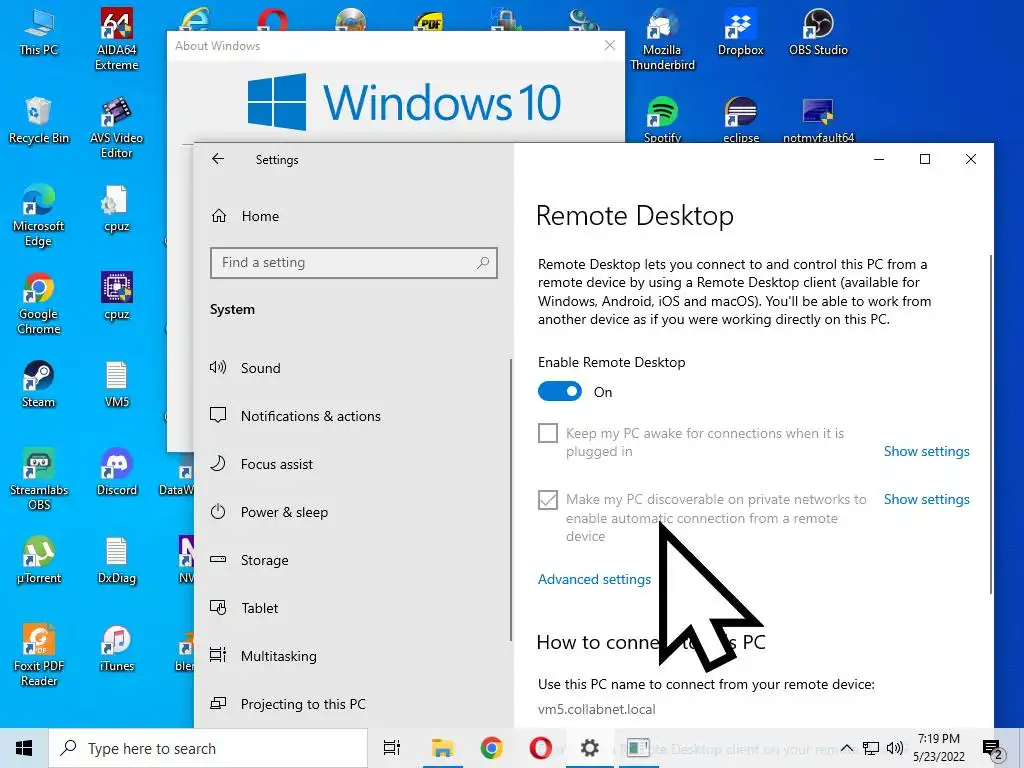Open AVS Video Editor shortcut
The width and height of the screenshot is (1024, 768).
pyautogui.click(x=117, y=128)
